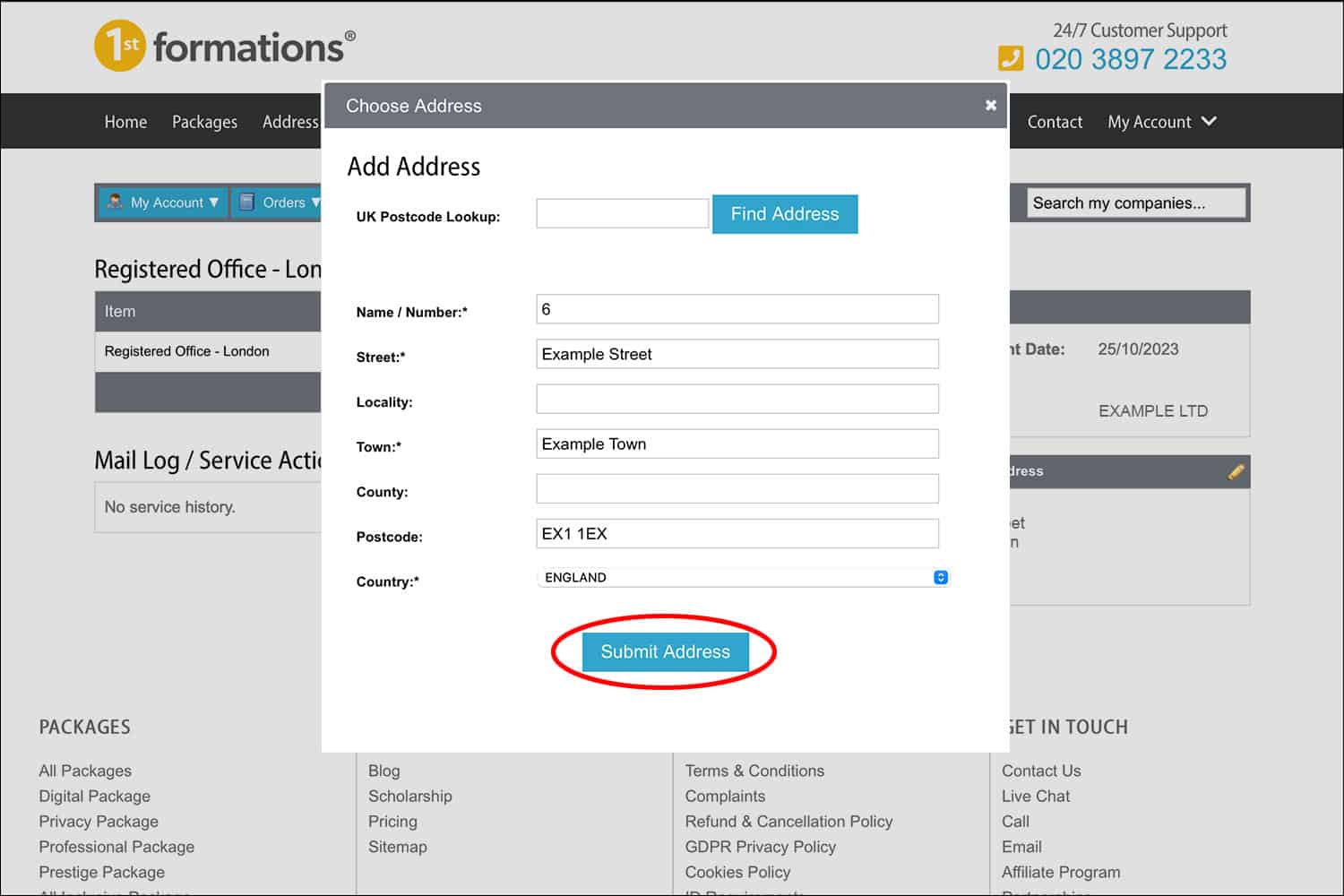Visit the Affiliate Program page
The image size is (1344, 896).
click(x=1061, y=871)
